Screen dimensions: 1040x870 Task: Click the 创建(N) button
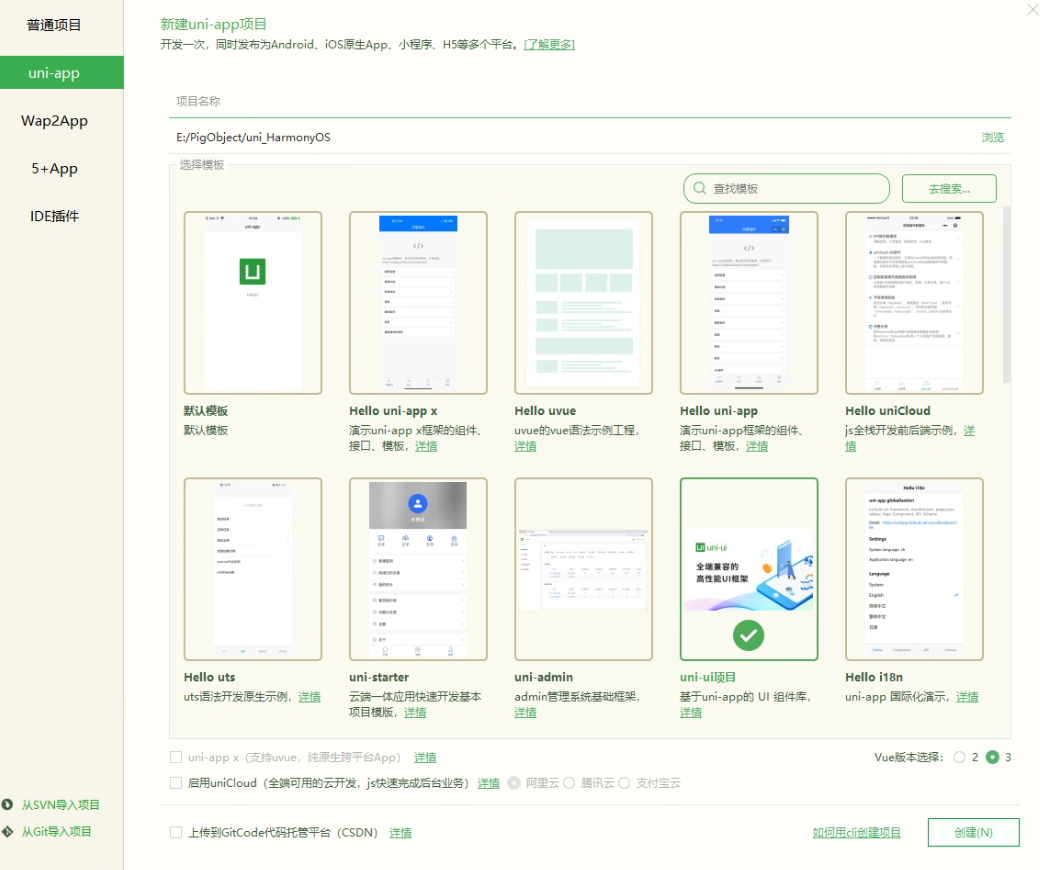[973, 832]
